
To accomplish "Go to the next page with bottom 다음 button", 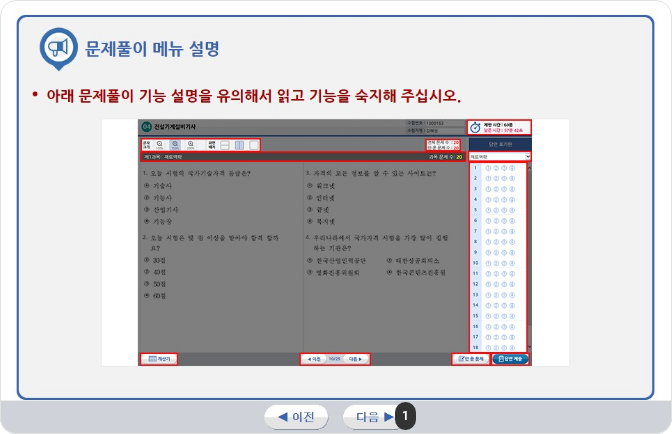I will [374, 416].
